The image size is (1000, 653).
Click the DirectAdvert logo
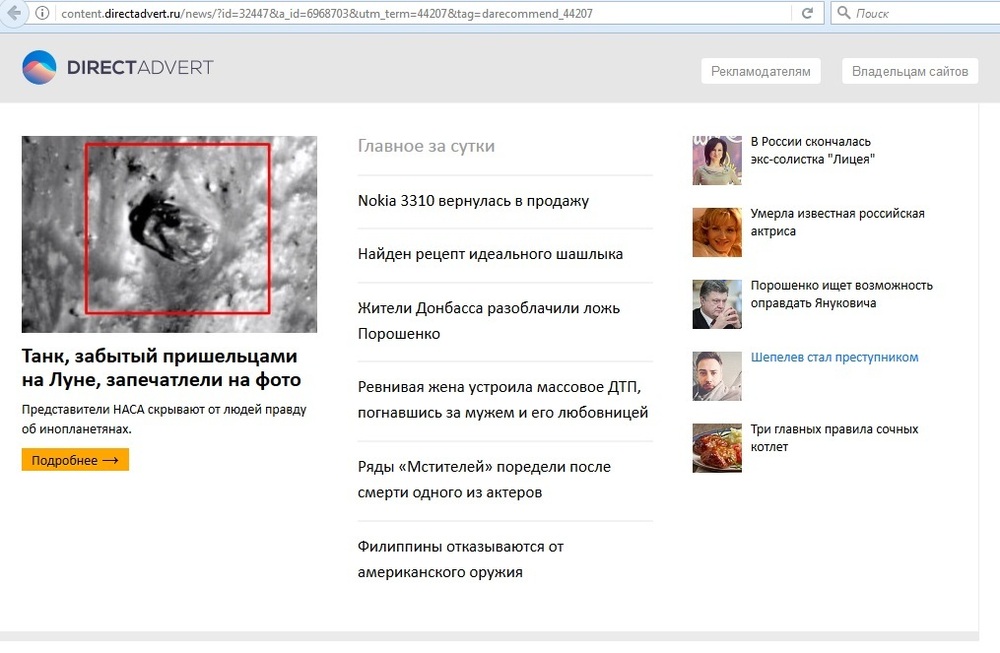(118, 68)
